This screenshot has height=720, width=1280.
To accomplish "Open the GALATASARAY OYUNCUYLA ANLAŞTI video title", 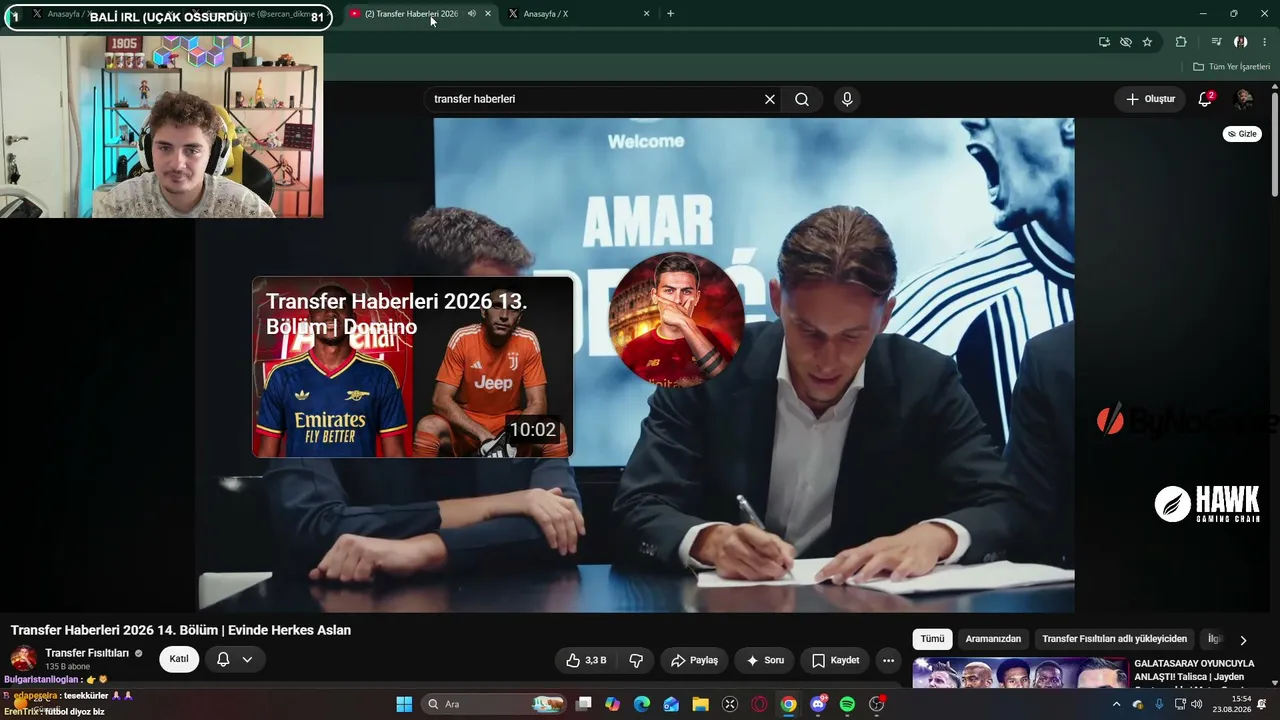I will click(1194, 670).
